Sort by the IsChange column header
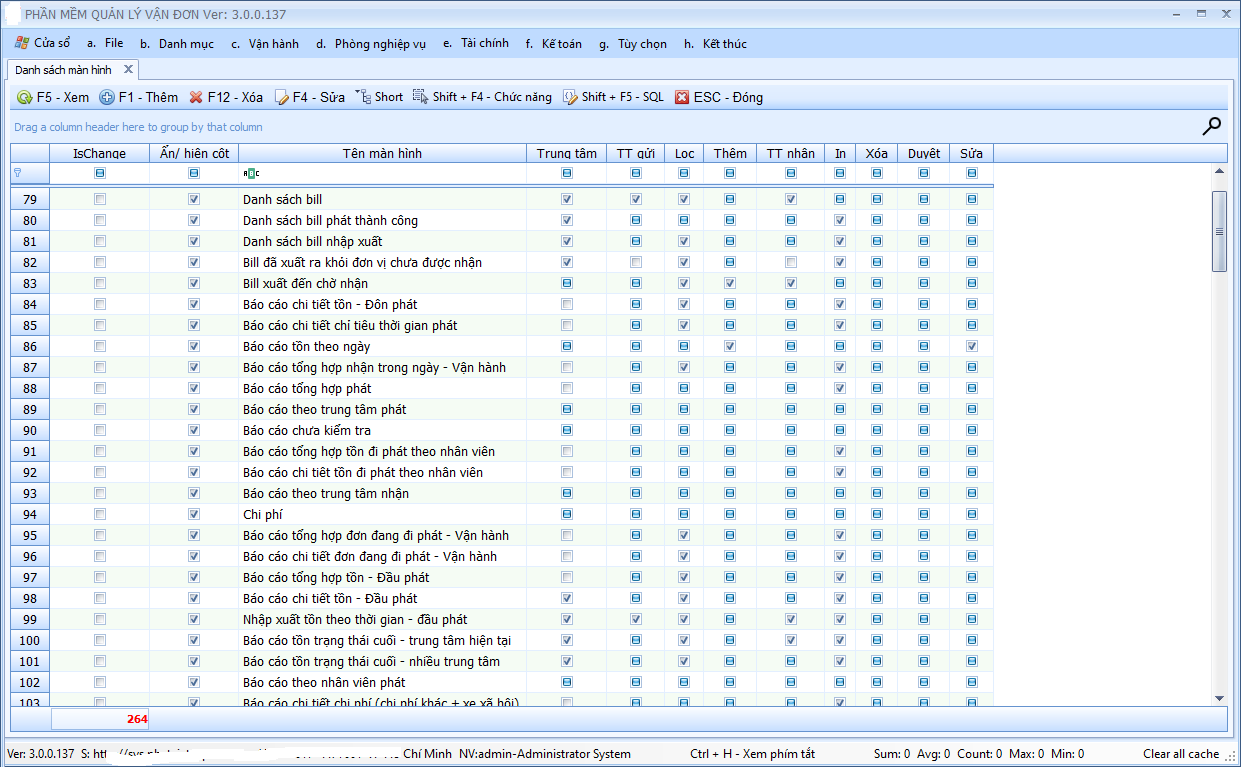 pyautogui.click(x=100, y=153)
